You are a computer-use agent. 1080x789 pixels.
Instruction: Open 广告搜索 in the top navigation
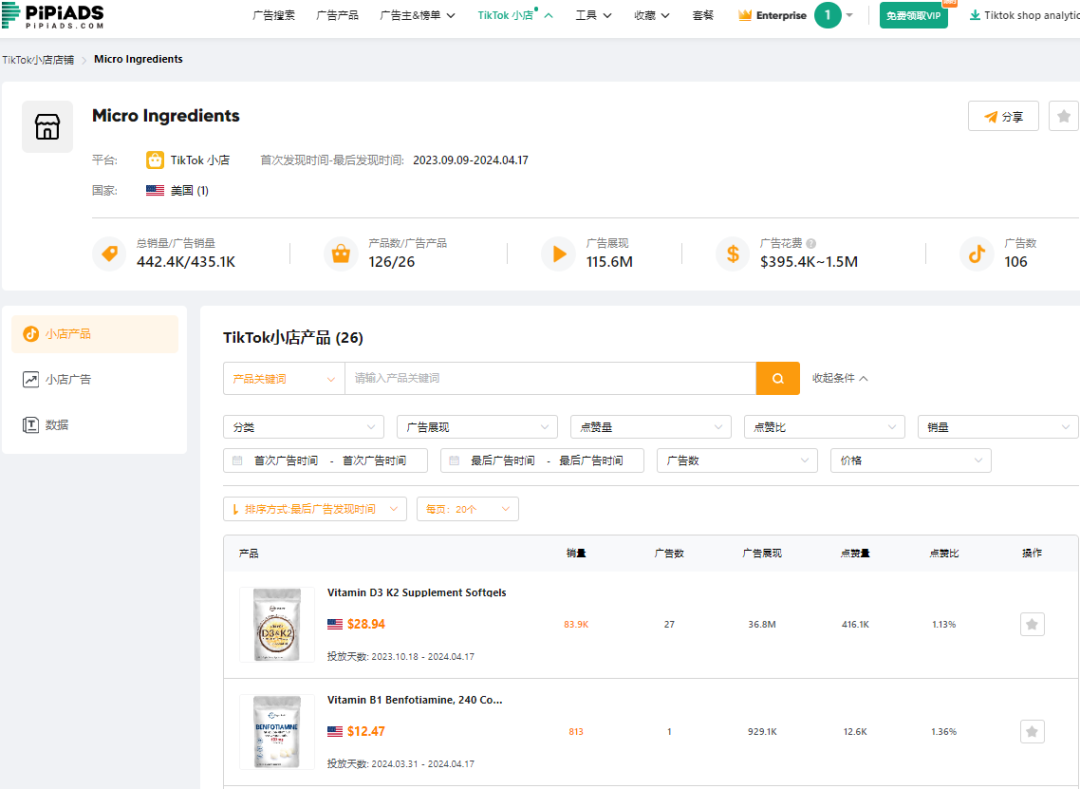coord(273,15)
